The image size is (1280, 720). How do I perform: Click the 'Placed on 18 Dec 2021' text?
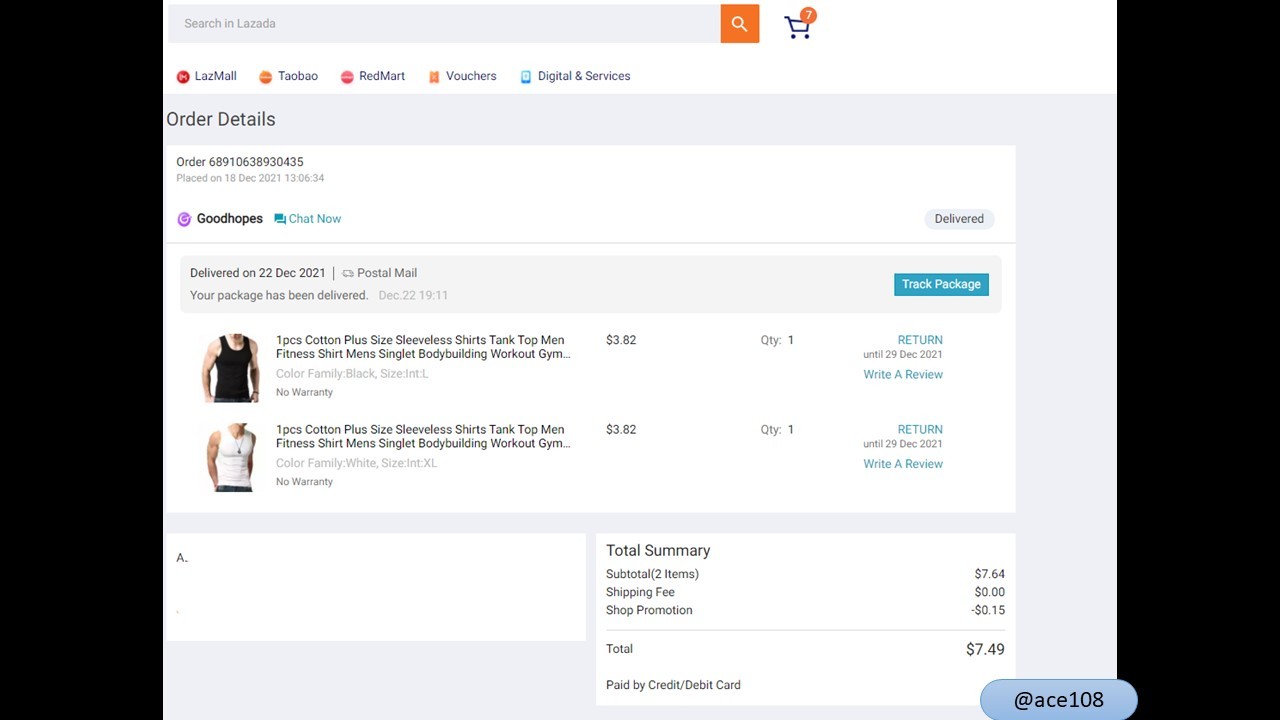pyautogui.click(x=250, y=178)
